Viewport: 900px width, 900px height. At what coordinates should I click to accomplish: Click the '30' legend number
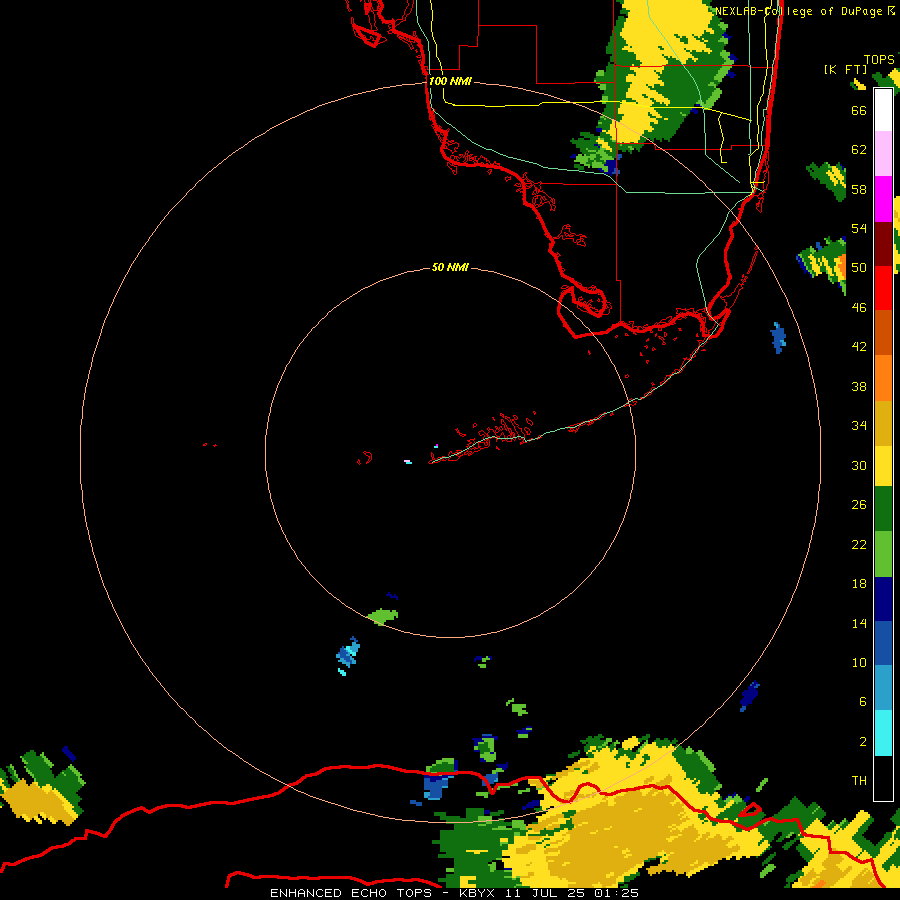(859, 465)
